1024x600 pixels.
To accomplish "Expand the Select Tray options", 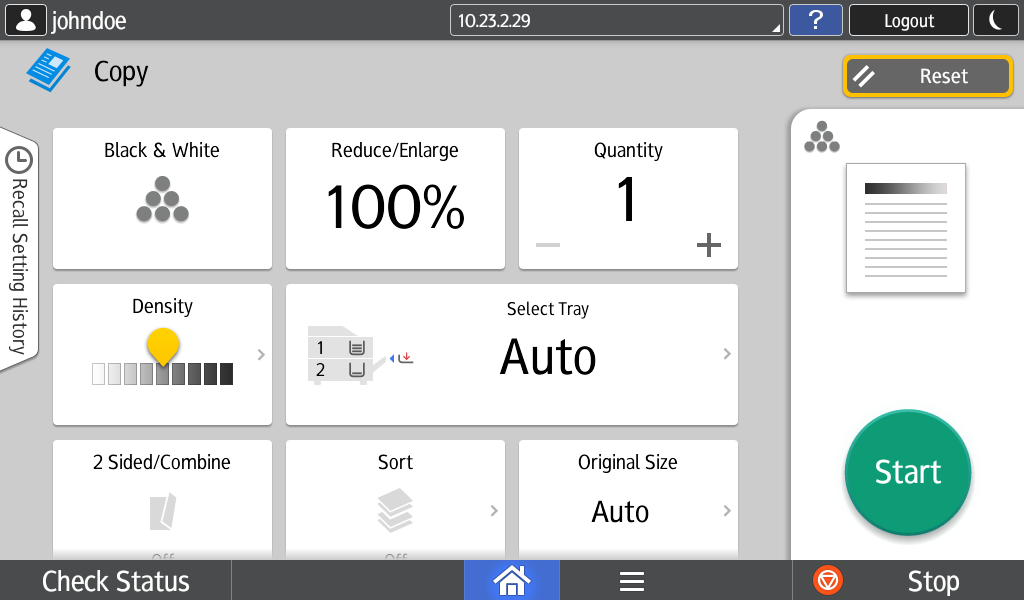I will pos(726,354).
